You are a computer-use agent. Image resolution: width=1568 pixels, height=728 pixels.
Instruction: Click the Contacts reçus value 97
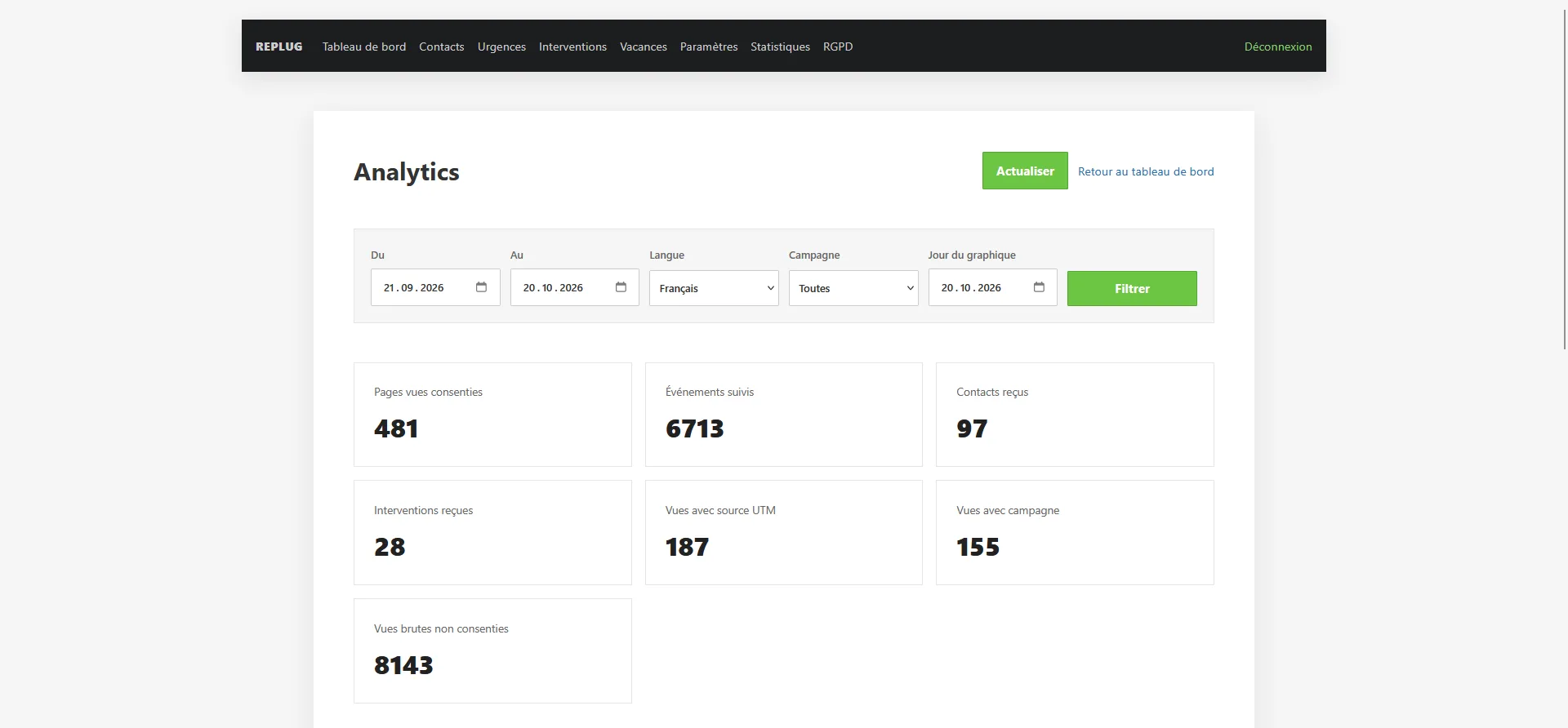[972, 428]
